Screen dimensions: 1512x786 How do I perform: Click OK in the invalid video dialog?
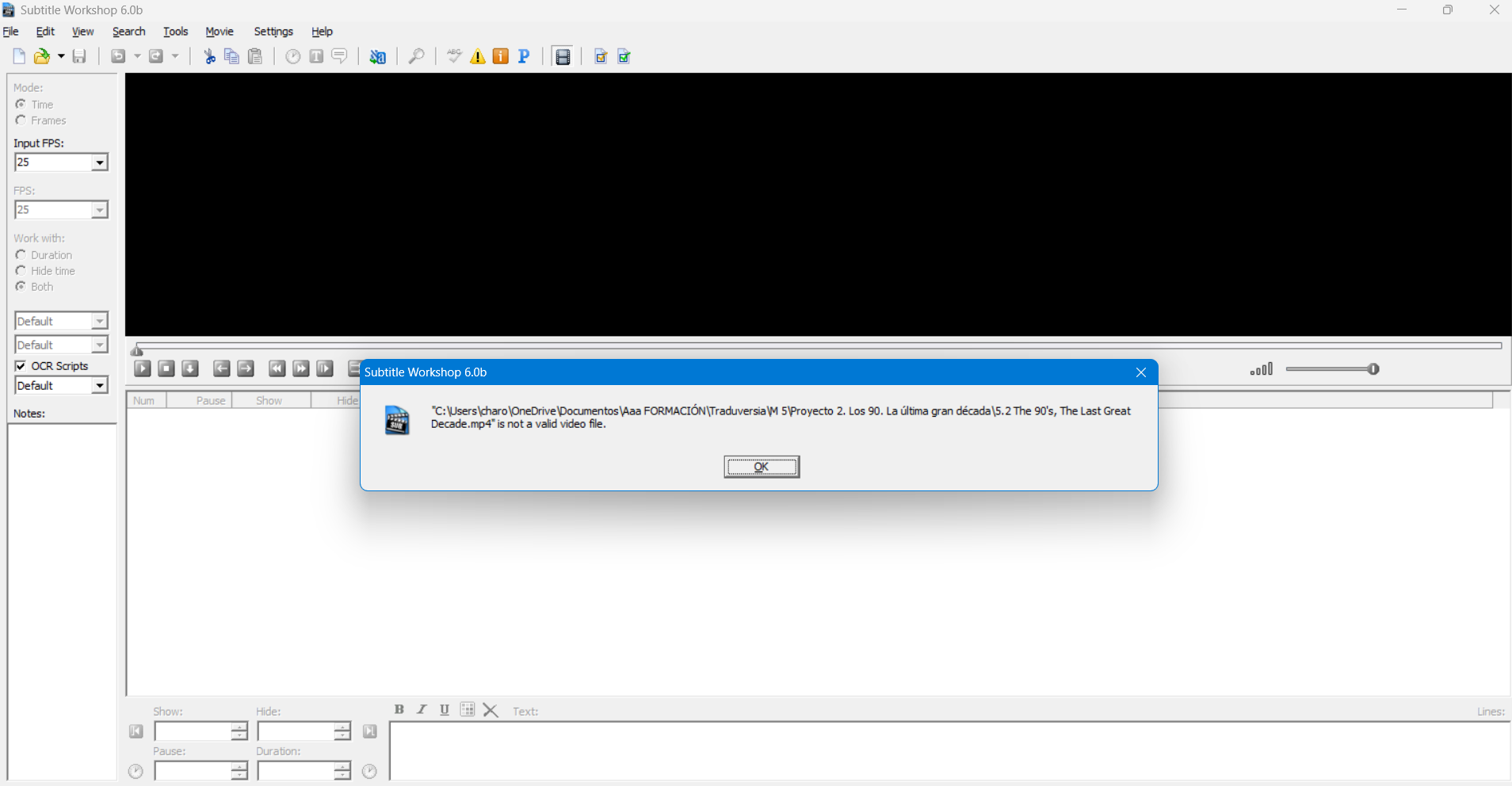(762, 467)
